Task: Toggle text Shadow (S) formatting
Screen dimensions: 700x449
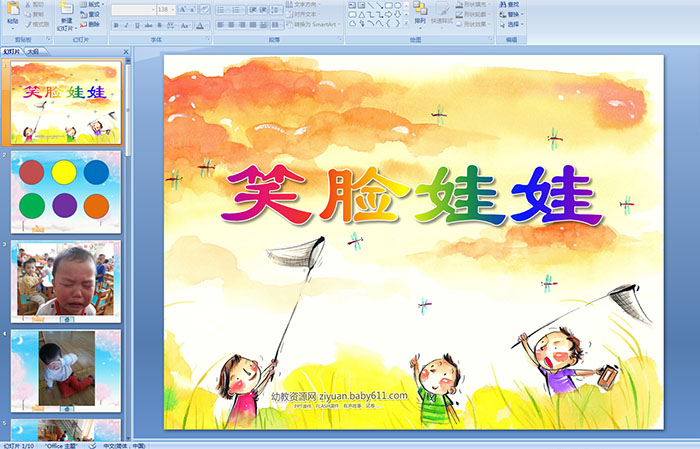Action: coord(159,25)
